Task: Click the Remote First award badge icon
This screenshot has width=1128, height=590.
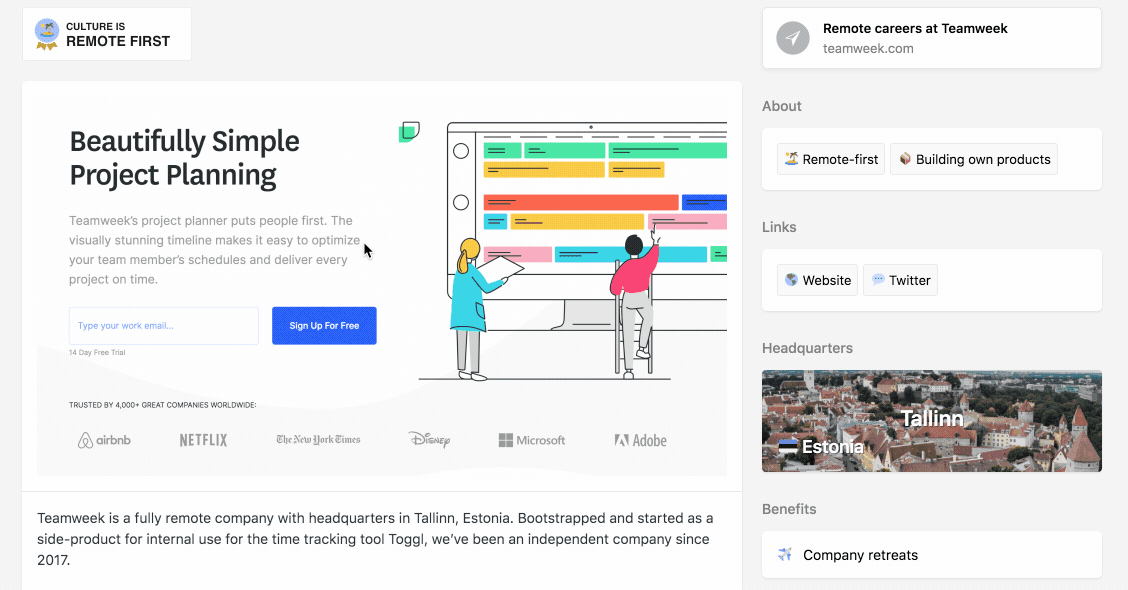Action: [x=46, y=34]
